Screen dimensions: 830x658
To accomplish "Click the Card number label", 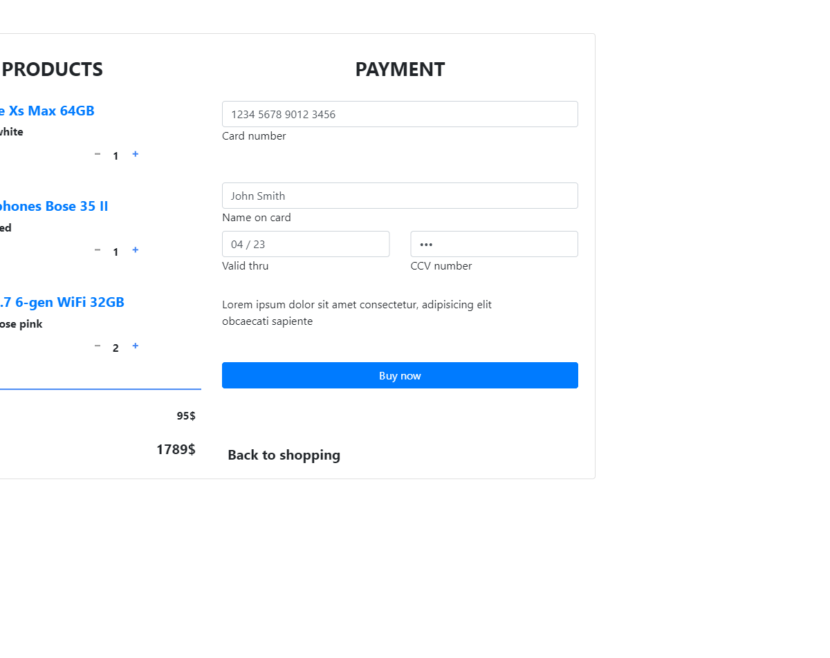I will (254, 136).
